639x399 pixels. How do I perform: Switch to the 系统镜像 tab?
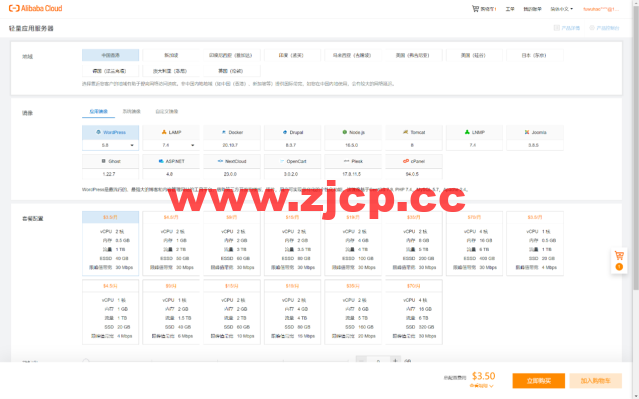tap(131, 111)
